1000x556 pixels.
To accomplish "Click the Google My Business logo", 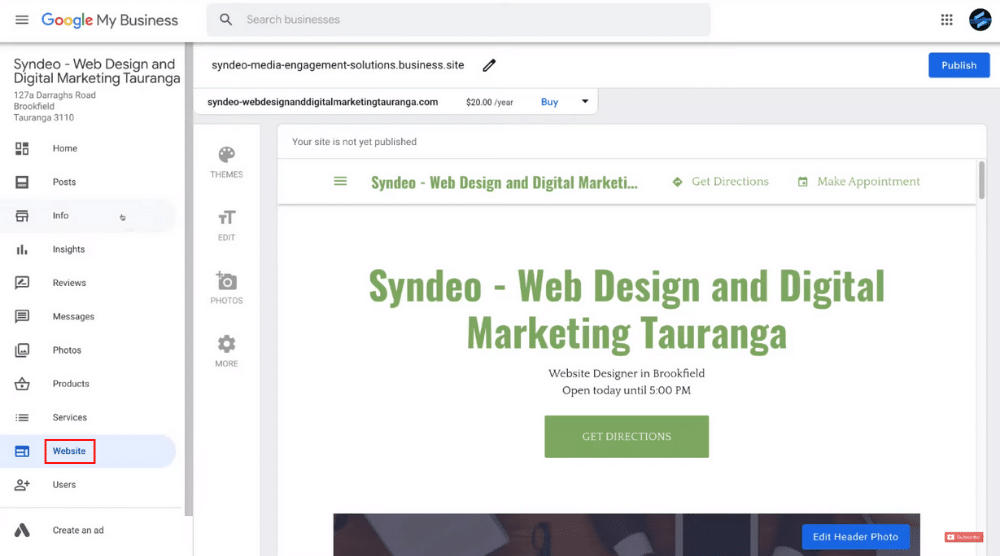I will (x=110, y=20).
